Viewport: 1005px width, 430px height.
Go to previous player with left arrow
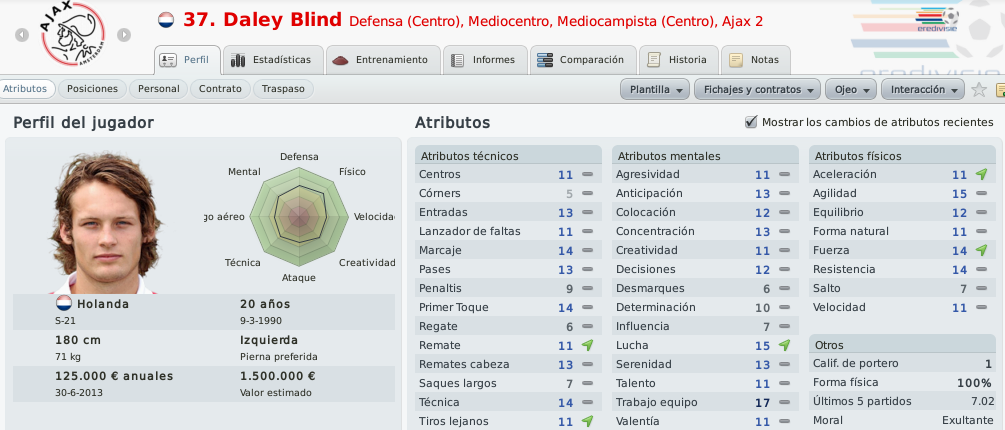point(22,35)
